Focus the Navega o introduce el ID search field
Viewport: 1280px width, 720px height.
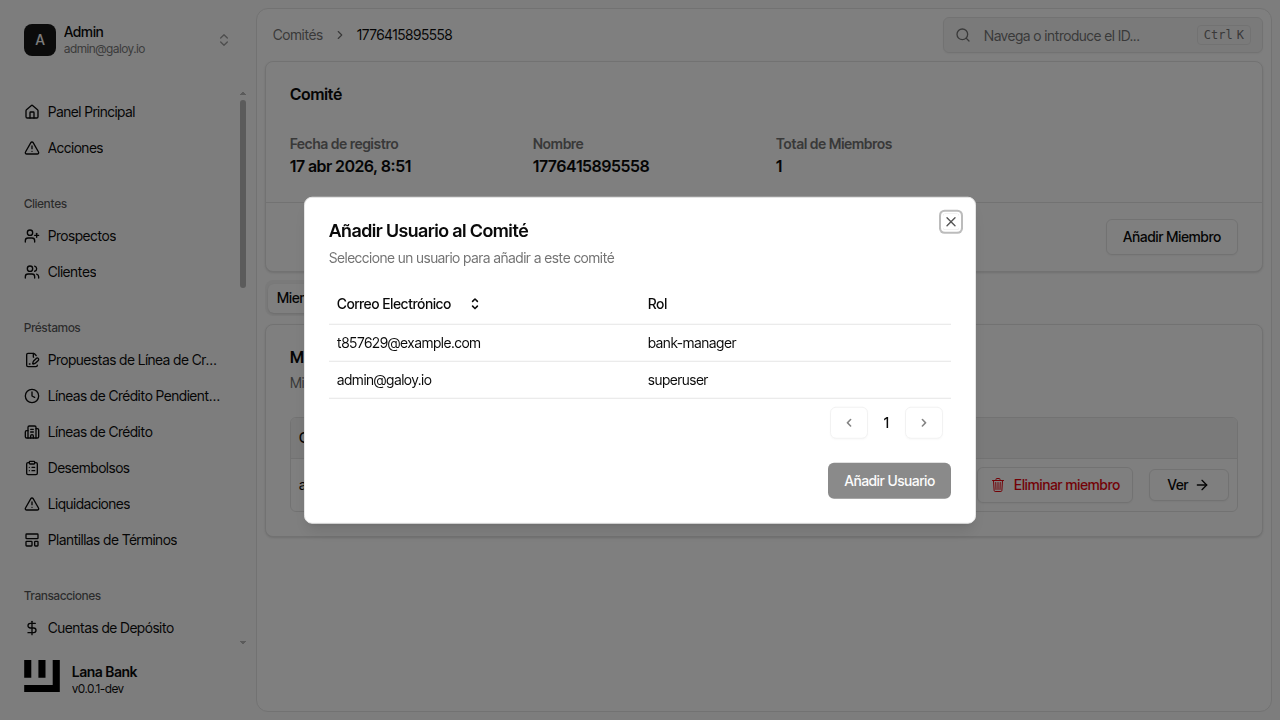(1085, 35)
